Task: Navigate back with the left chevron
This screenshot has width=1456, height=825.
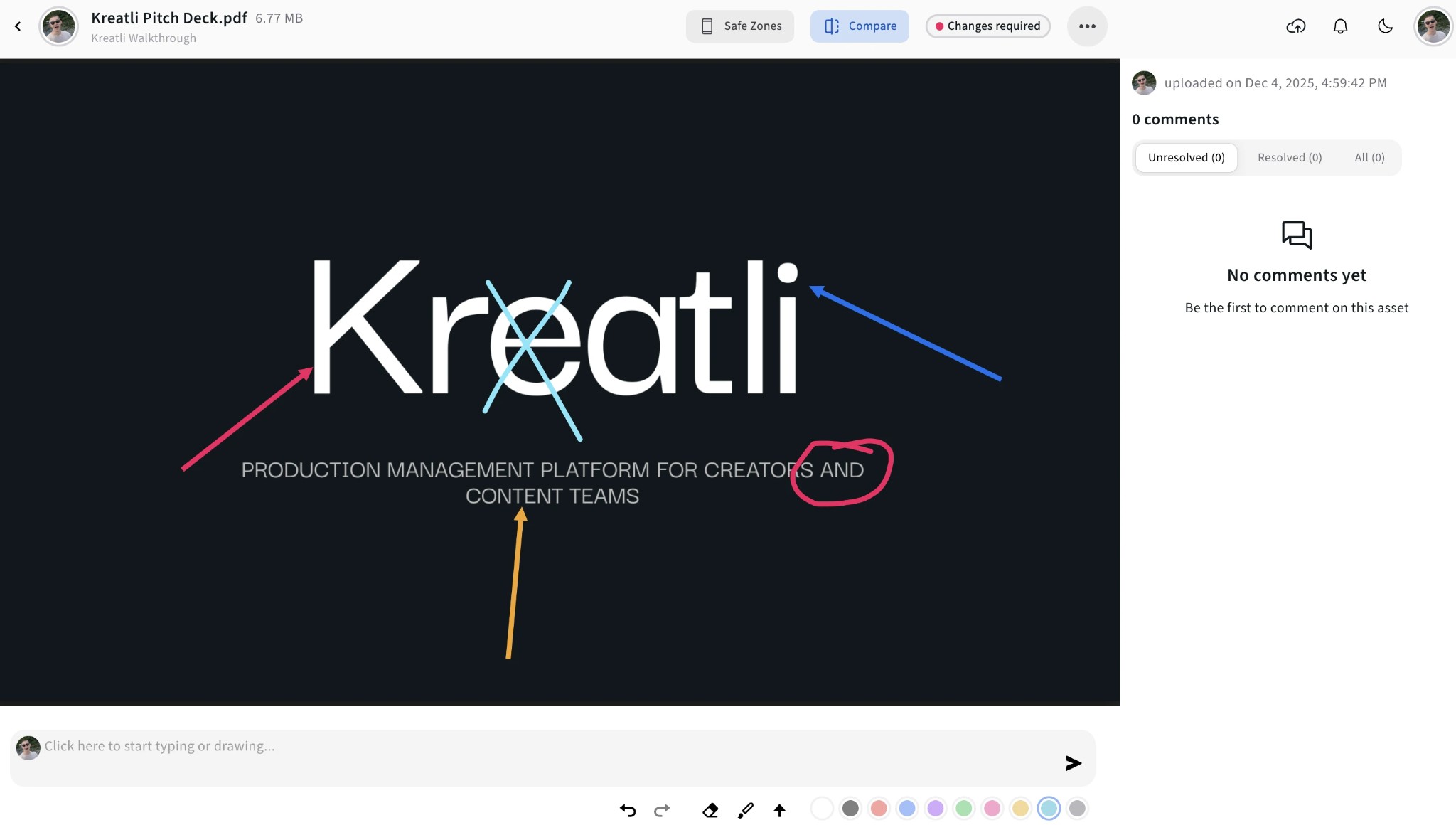Action: point(18,26)
